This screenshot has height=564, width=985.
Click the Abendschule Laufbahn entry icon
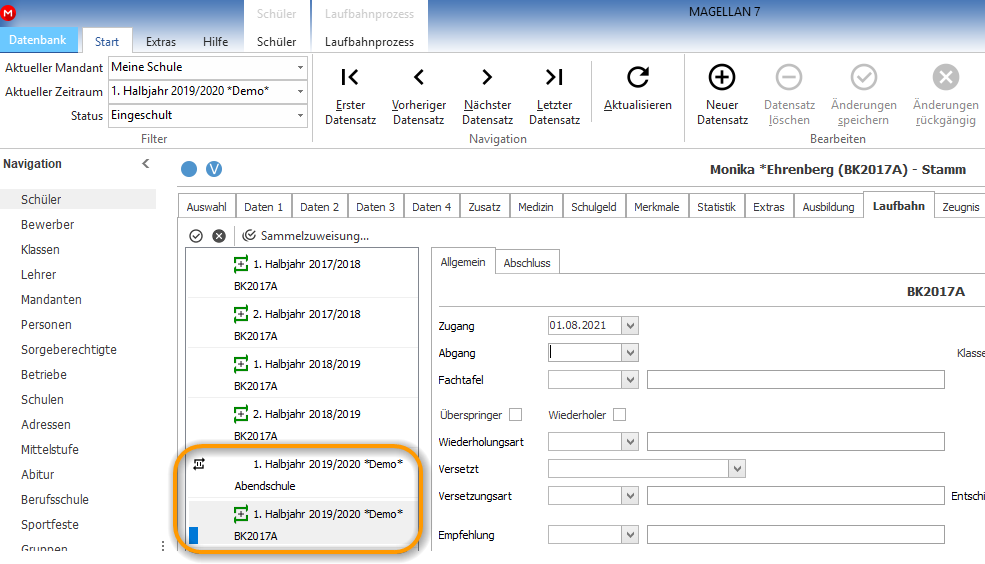pos(199,464)
